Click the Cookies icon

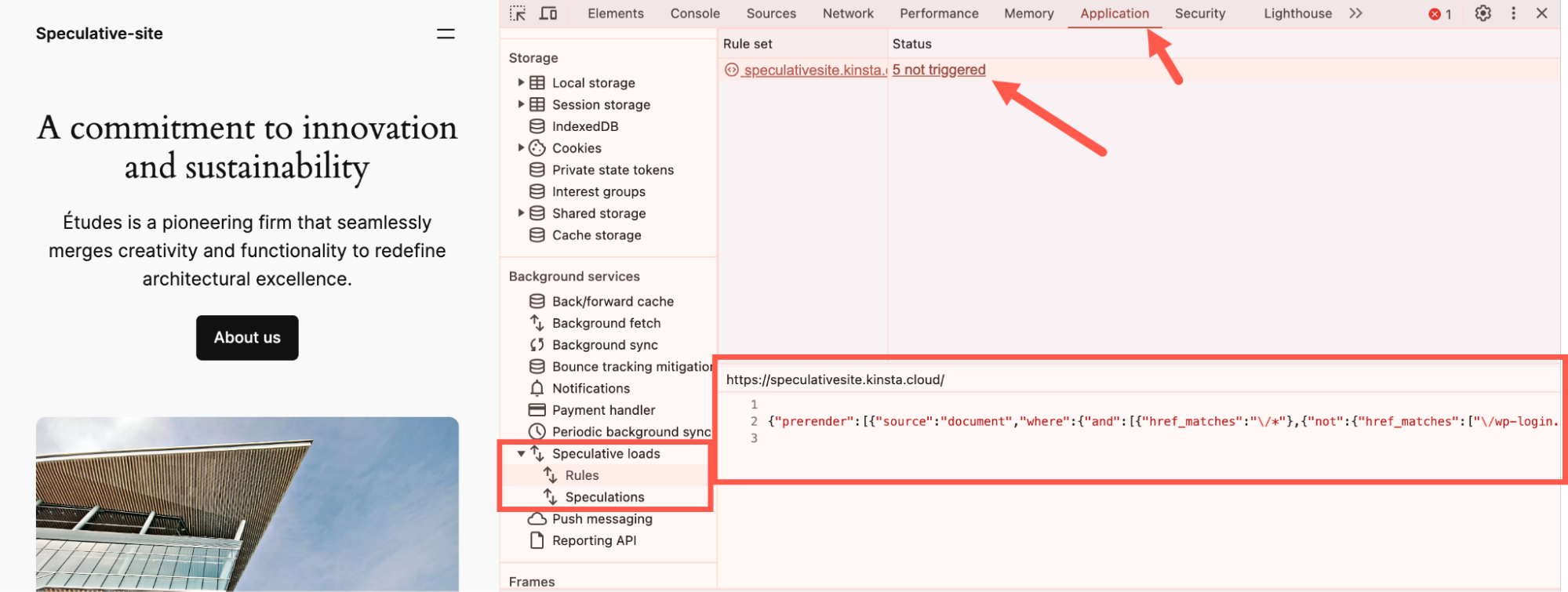tap(537, 148)
